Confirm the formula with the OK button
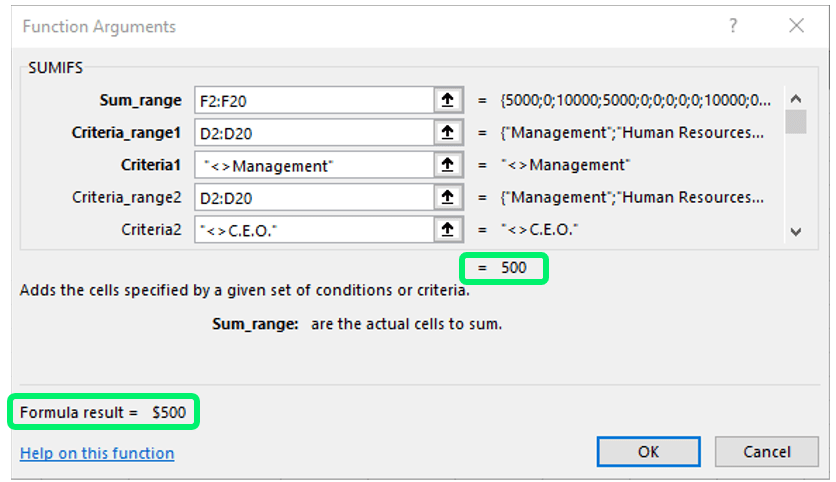 (648, 452)
